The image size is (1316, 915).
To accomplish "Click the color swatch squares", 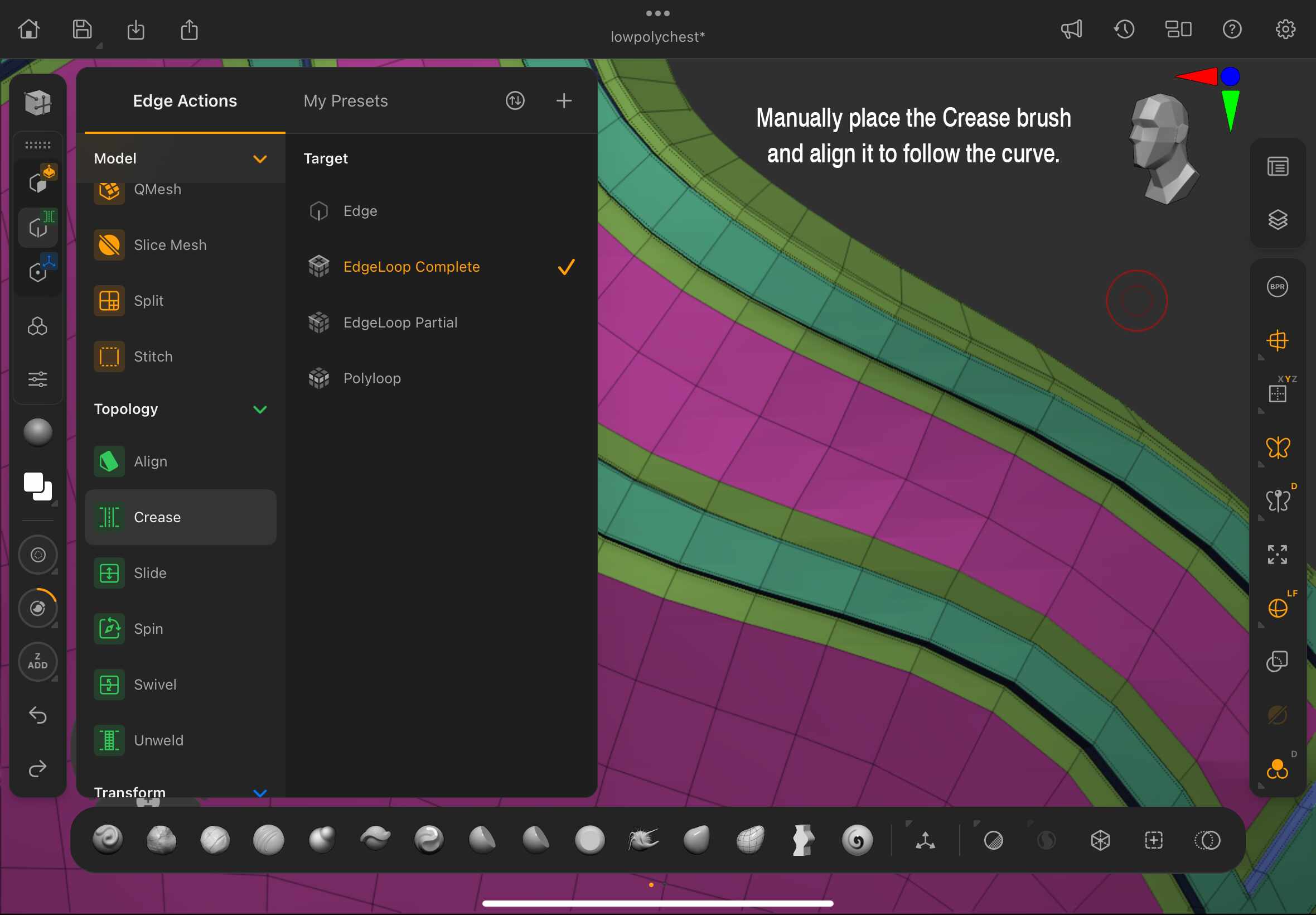I will tap(38, 486).
